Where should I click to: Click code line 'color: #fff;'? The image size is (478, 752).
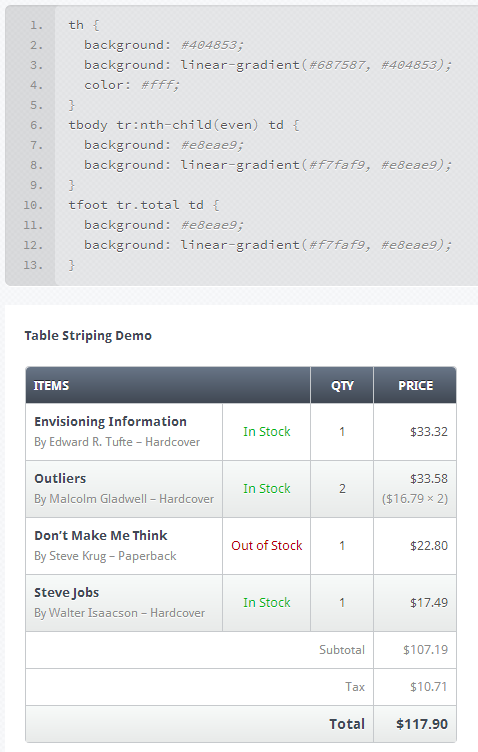(x=132, y=85)
